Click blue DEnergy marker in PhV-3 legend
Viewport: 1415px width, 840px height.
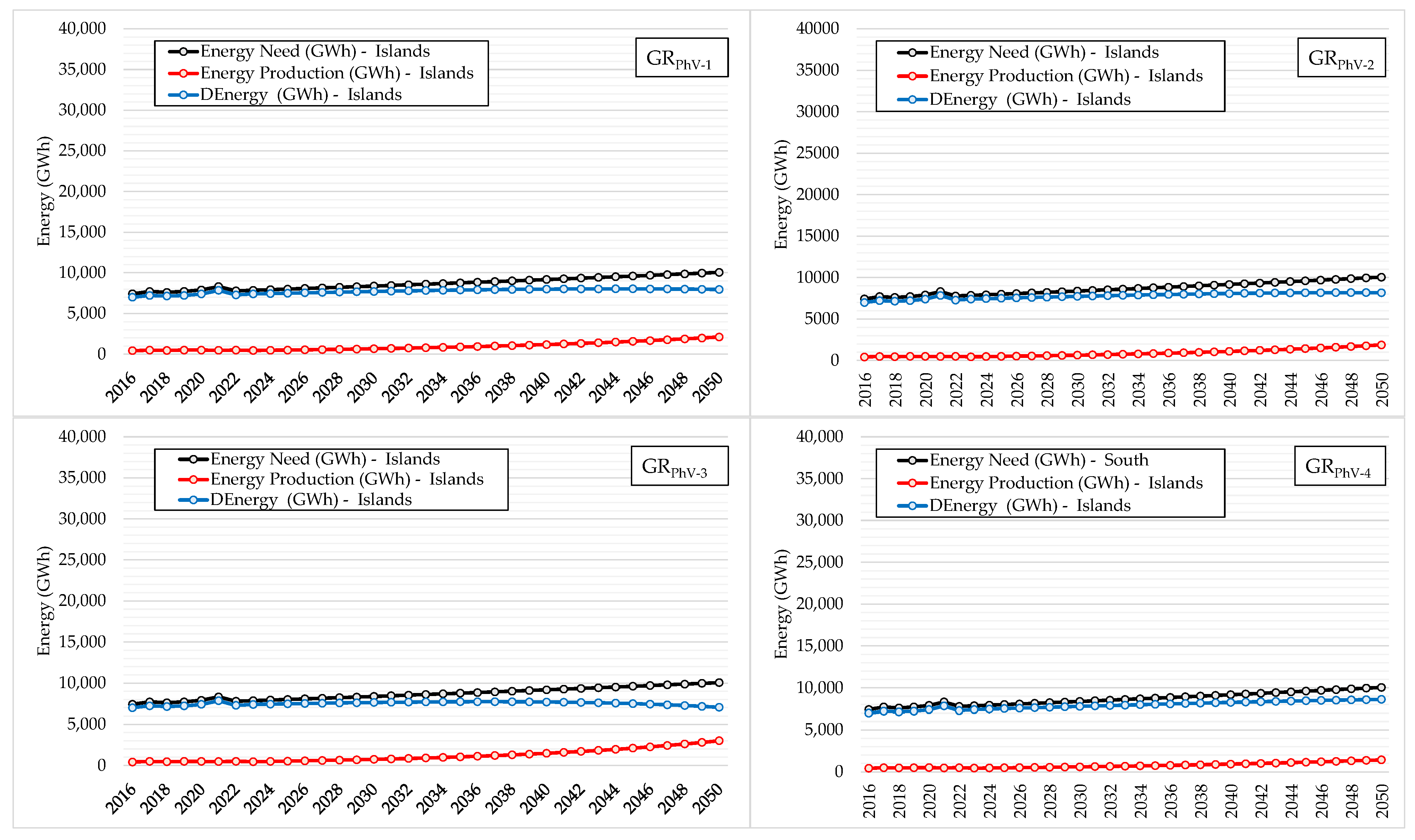[194, 500]
